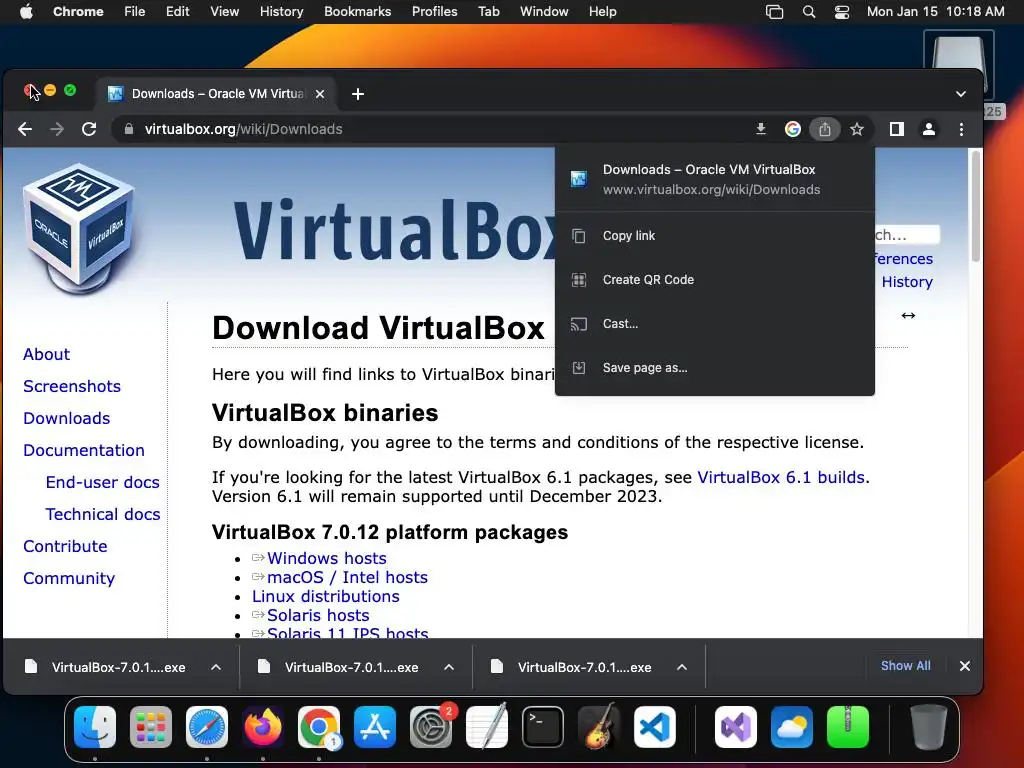Reload the VirtualBox downloads page

tap(89, 129)
